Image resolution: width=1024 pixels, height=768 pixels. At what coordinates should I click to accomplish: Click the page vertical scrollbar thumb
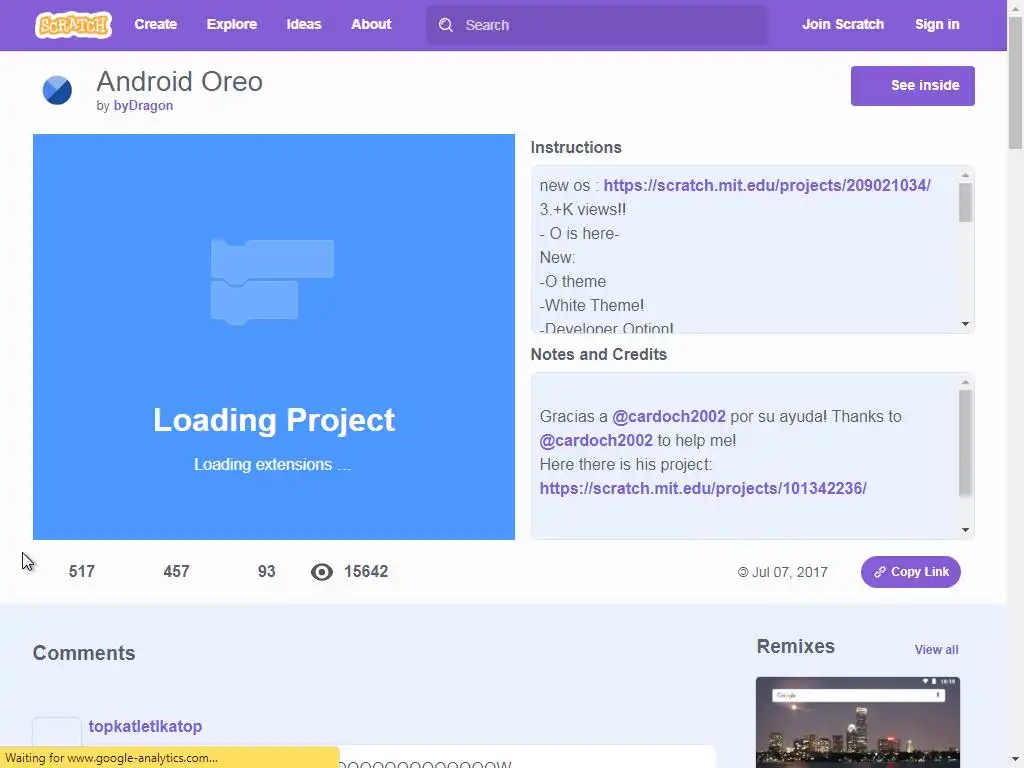click(x=1015, y=81)
